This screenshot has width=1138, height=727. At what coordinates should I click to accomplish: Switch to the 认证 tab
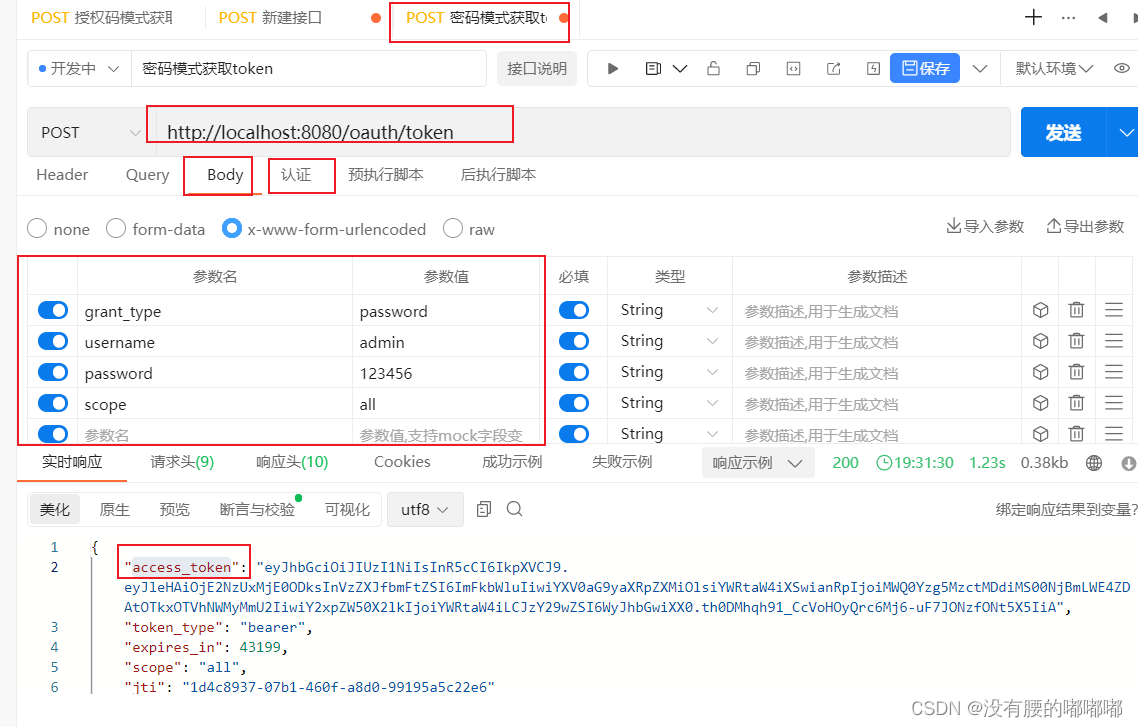click(296, 175)
